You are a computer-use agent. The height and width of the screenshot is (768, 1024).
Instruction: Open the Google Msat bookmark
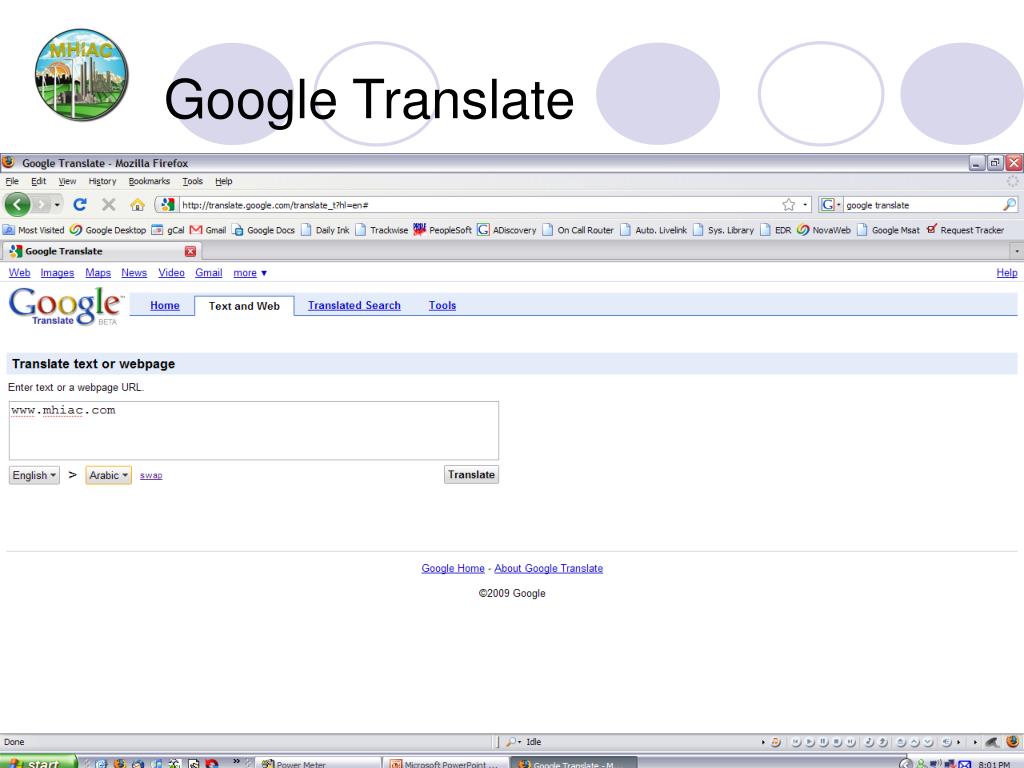click(888, 230)
